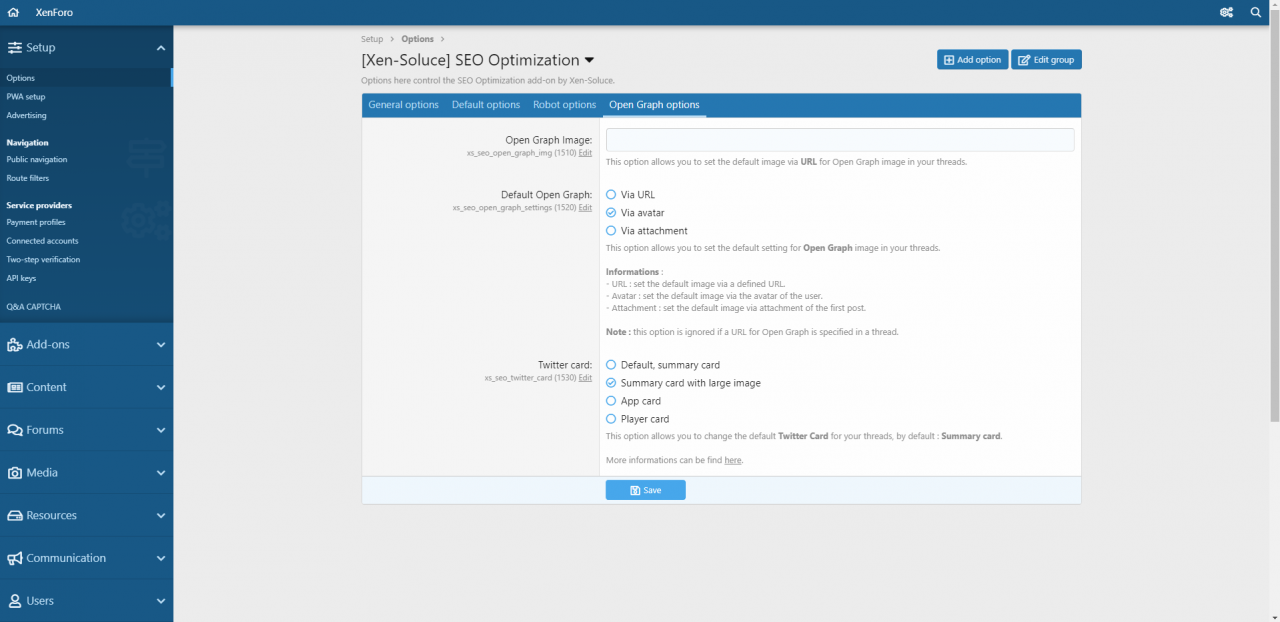
Task: Open Advertising in sidebar
Action: (86, 115)
